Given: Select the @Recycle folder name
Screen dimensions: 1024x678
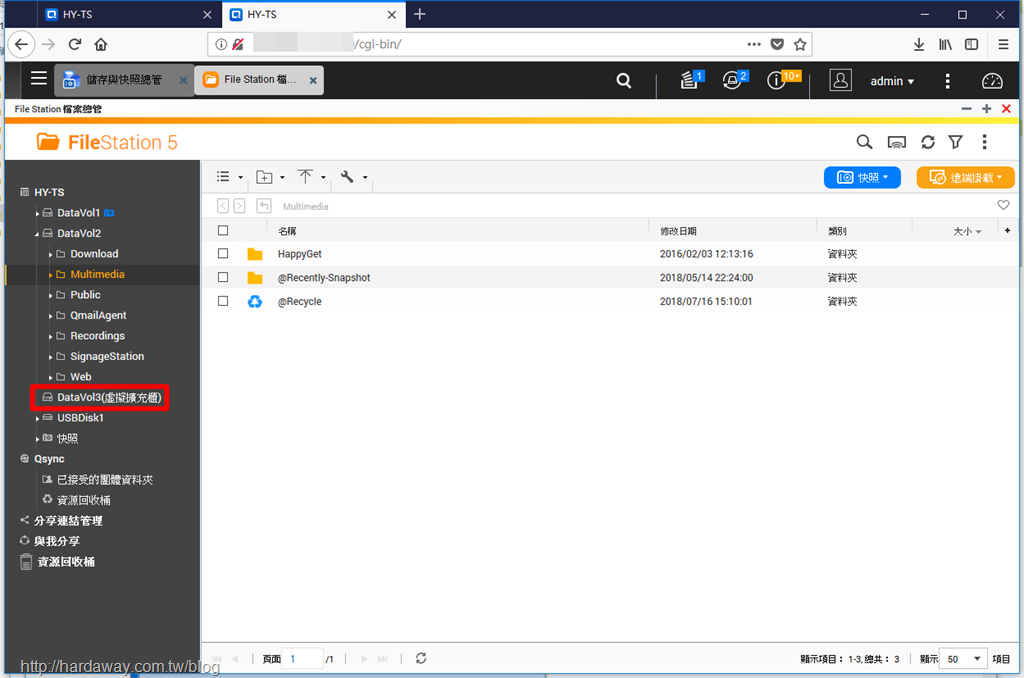Looking at the screenshot, I should pos(300,301).
